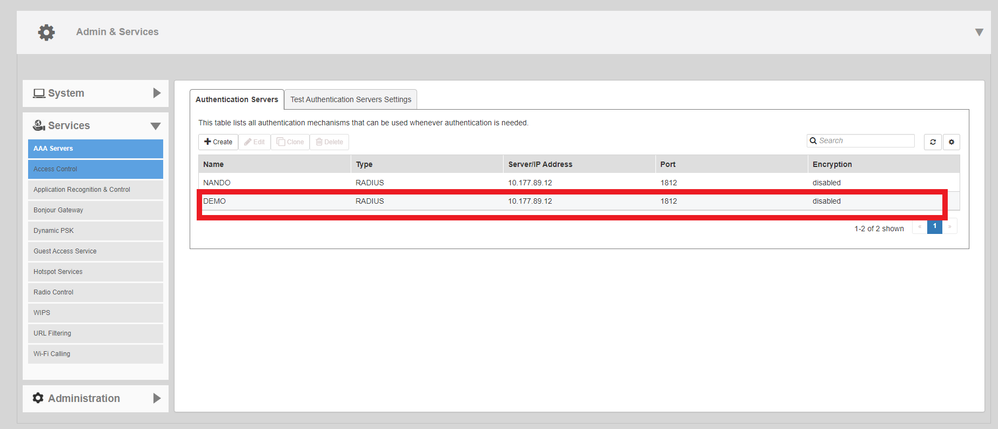Open Hotspot Services menu item
The height and width of the screenshot is (429, 998).
point(95,271)
